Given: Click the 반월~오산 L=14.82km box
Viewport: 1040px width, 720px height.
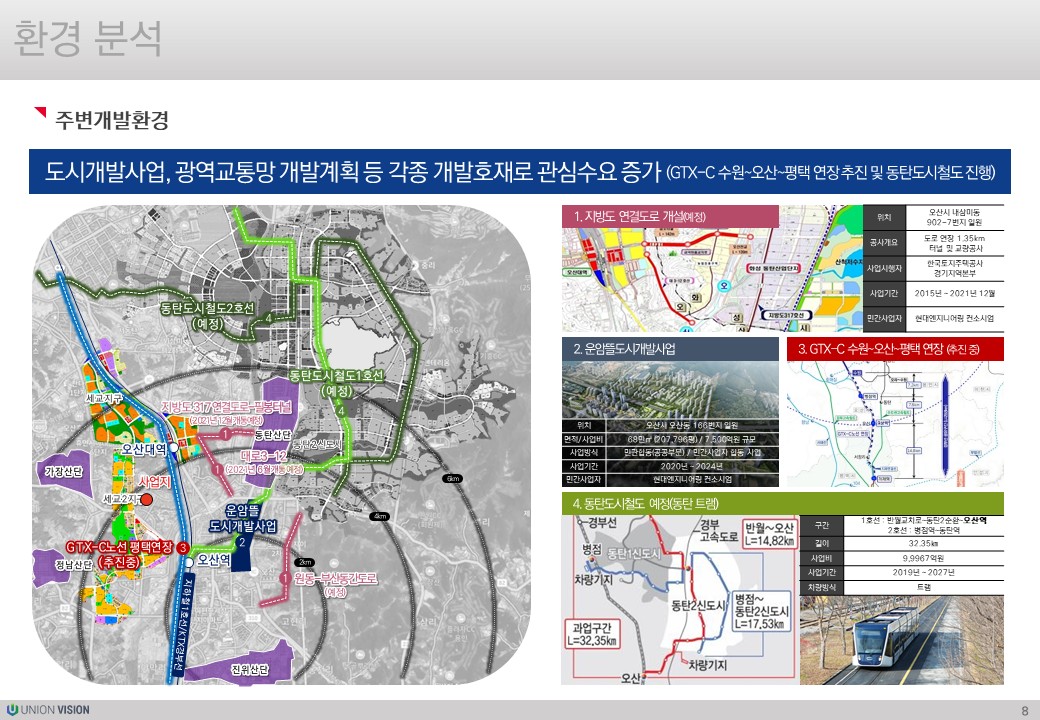Looking at the screenshot, I should [769, 534].
